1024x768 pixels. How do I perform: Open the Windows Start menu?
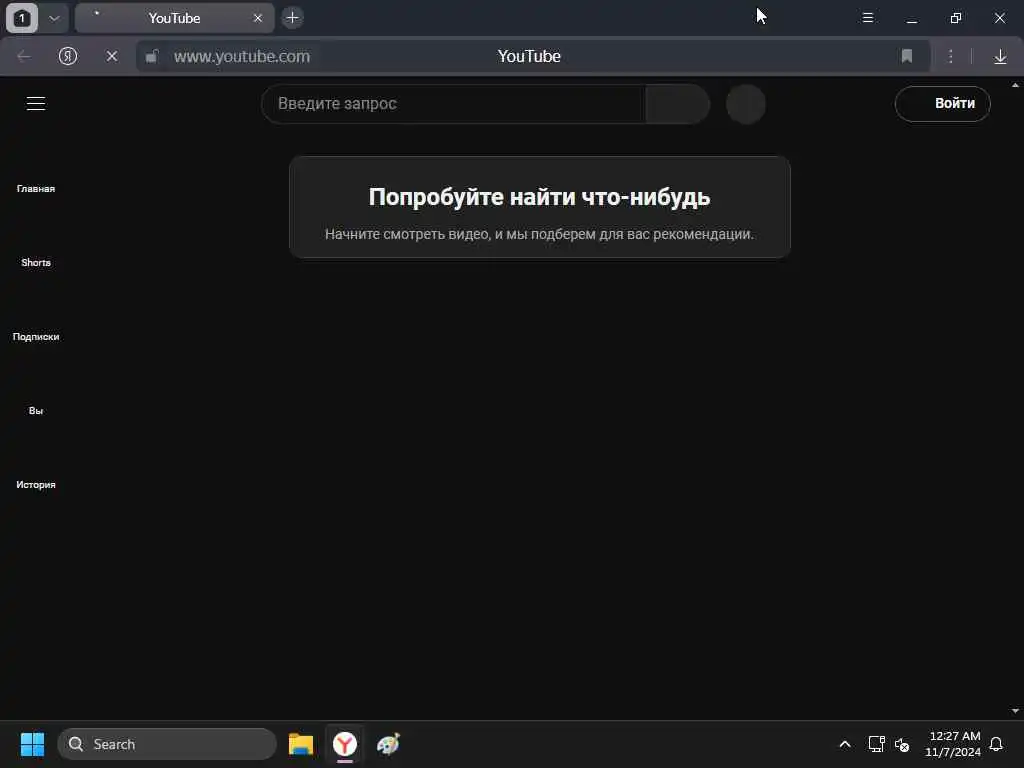tap(32, 744)
